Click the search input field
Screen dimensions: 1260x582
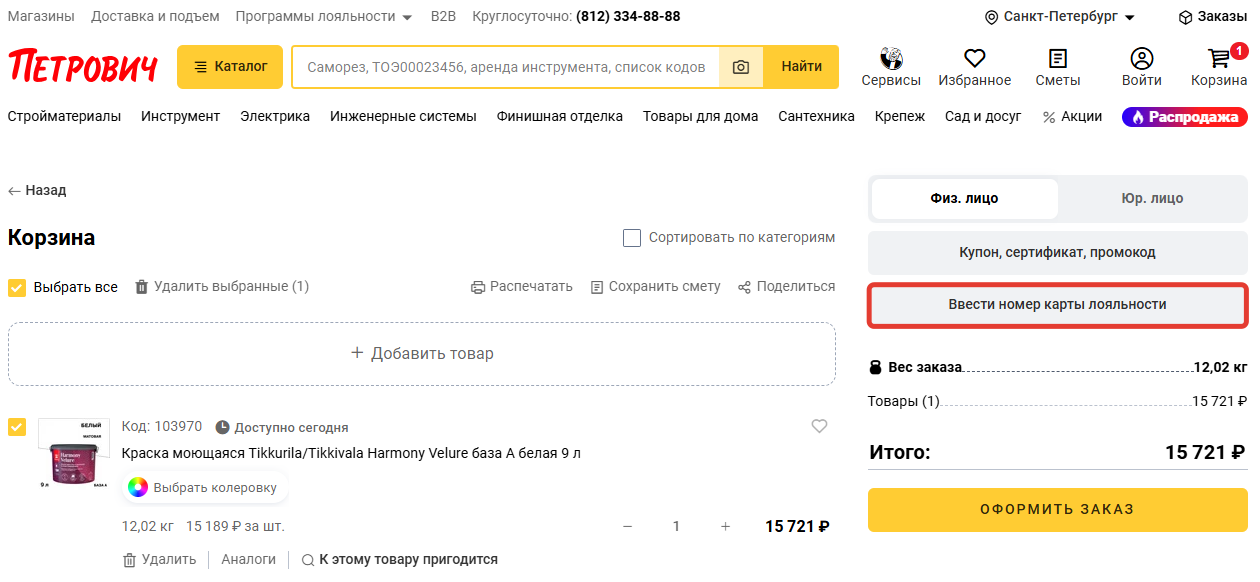click(505, 67)
